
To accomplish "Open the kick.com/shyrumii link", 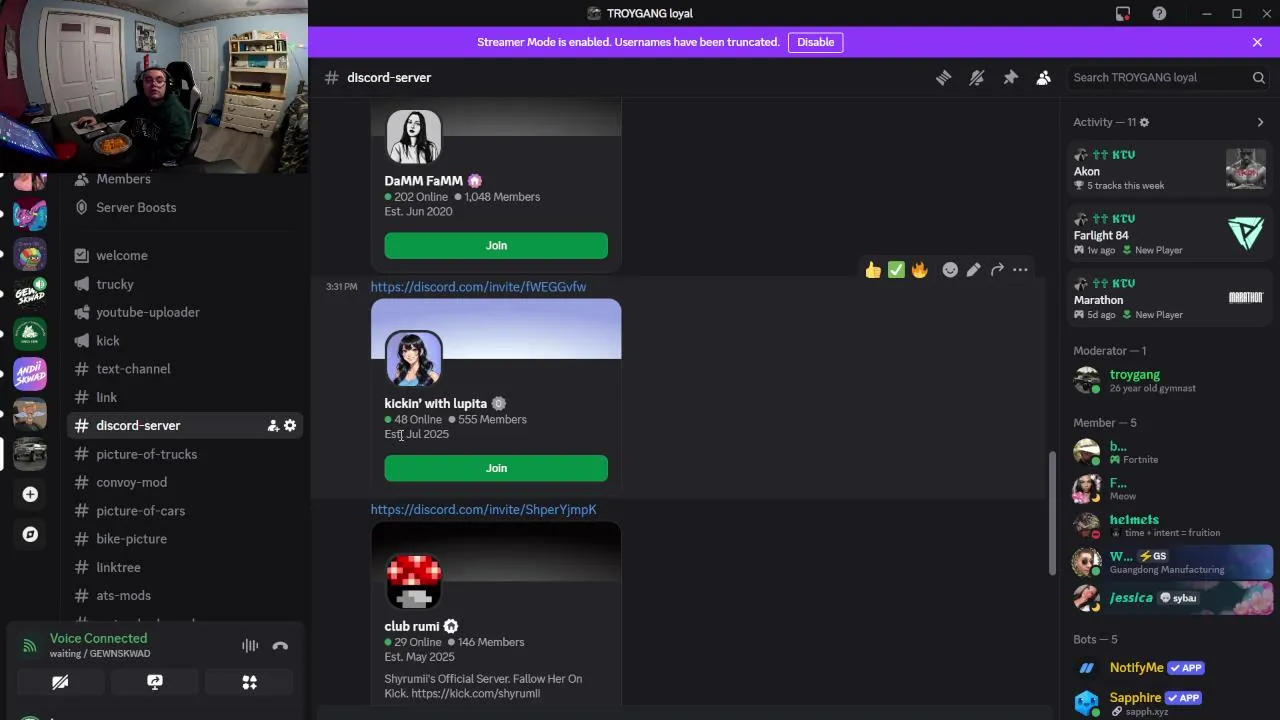I will pos(475,693).
